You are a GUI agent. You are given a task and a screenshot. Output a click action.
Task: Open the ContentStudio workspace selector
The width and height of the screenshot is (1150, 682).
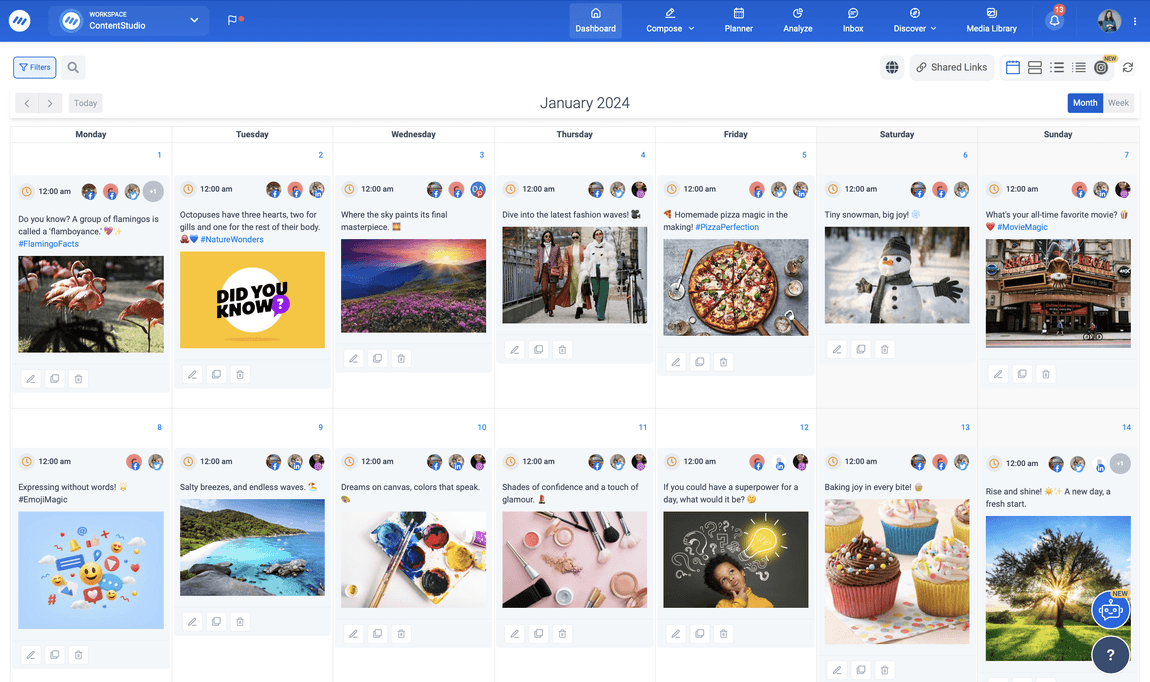[x=128, y=20]
